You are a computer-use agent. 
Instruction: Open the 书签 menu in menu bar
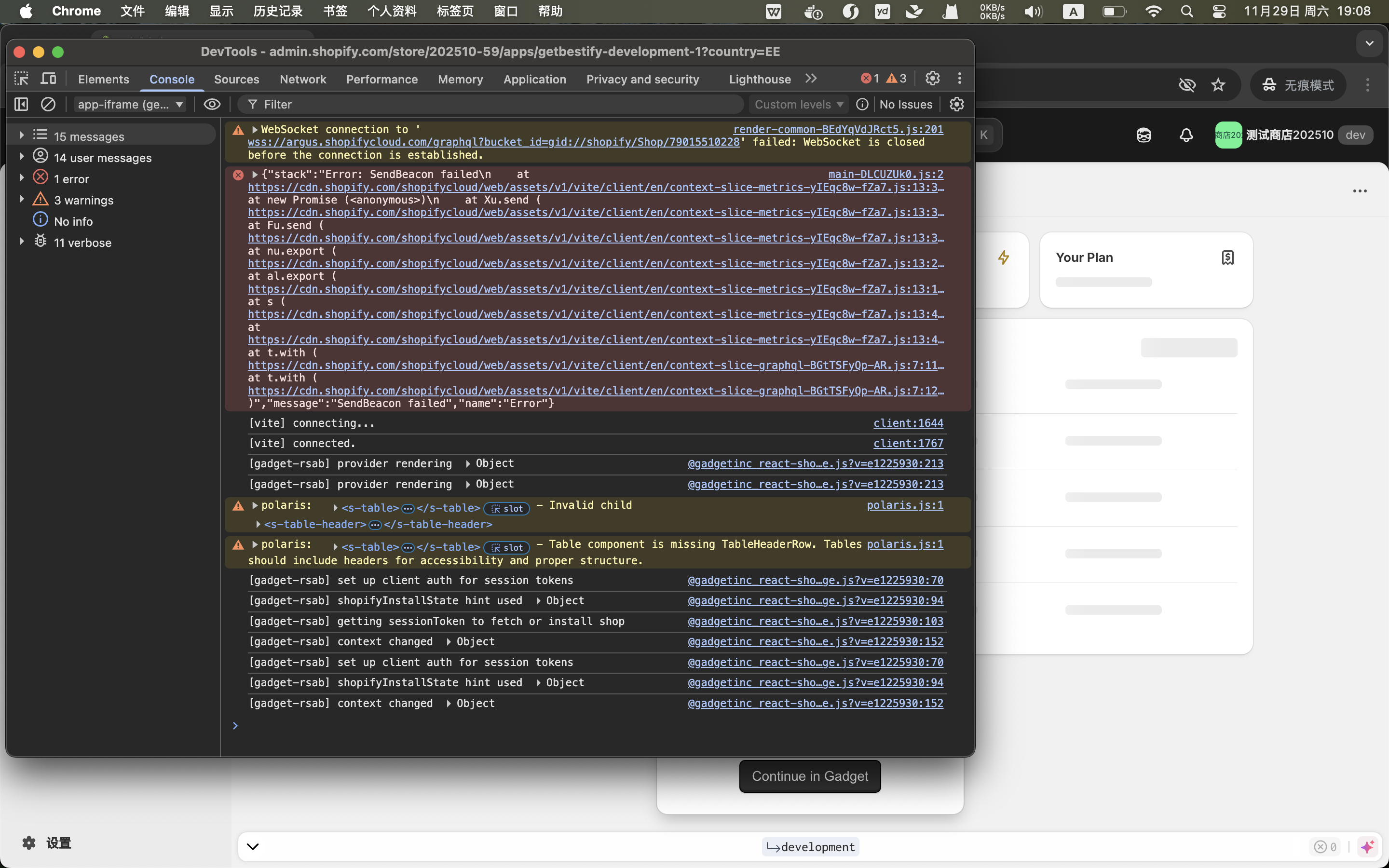click(x=335, y=11)
